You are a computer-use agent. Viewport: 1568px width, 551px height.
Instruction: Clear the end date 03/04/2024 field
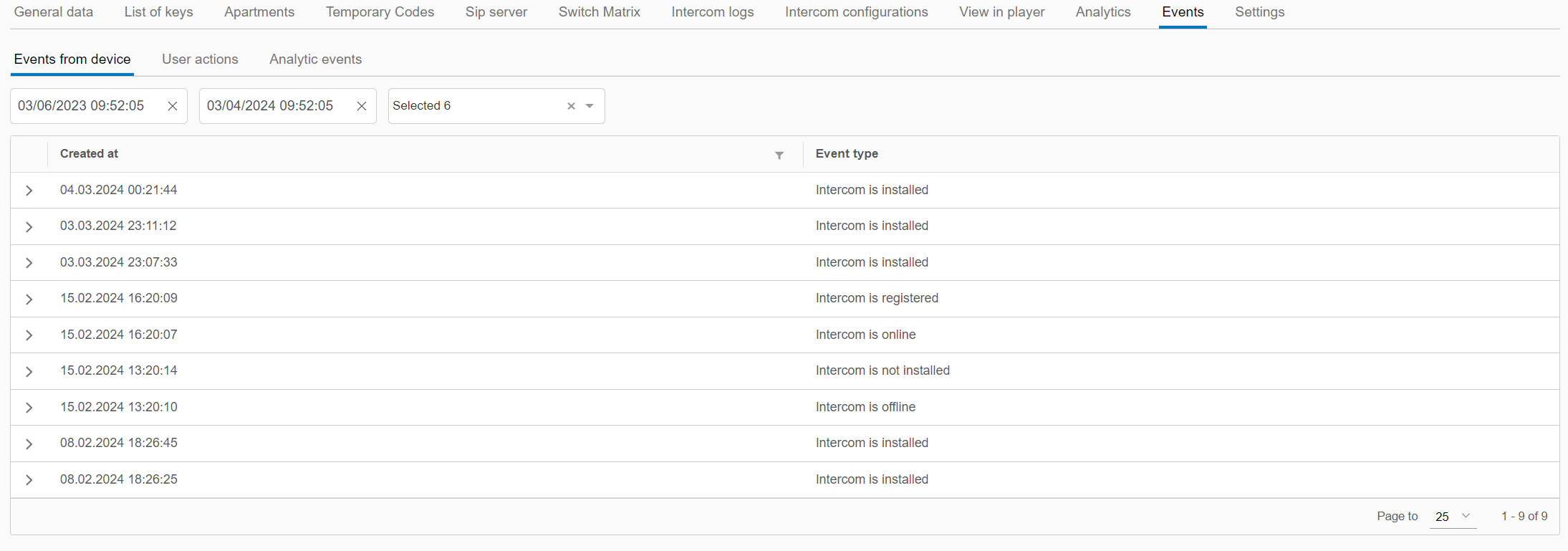(362, 106)
